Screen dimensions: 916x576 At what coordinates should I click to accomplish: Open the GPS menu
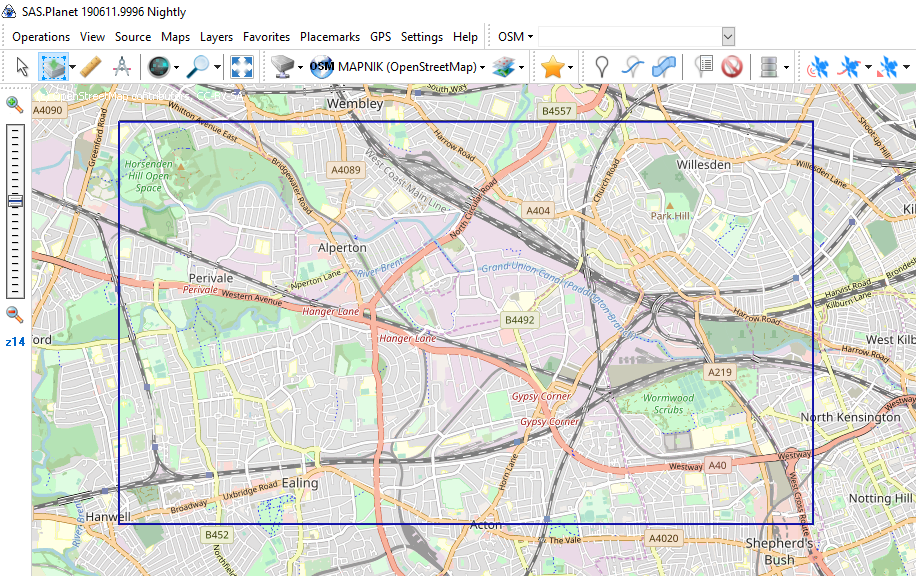(380, 37)
